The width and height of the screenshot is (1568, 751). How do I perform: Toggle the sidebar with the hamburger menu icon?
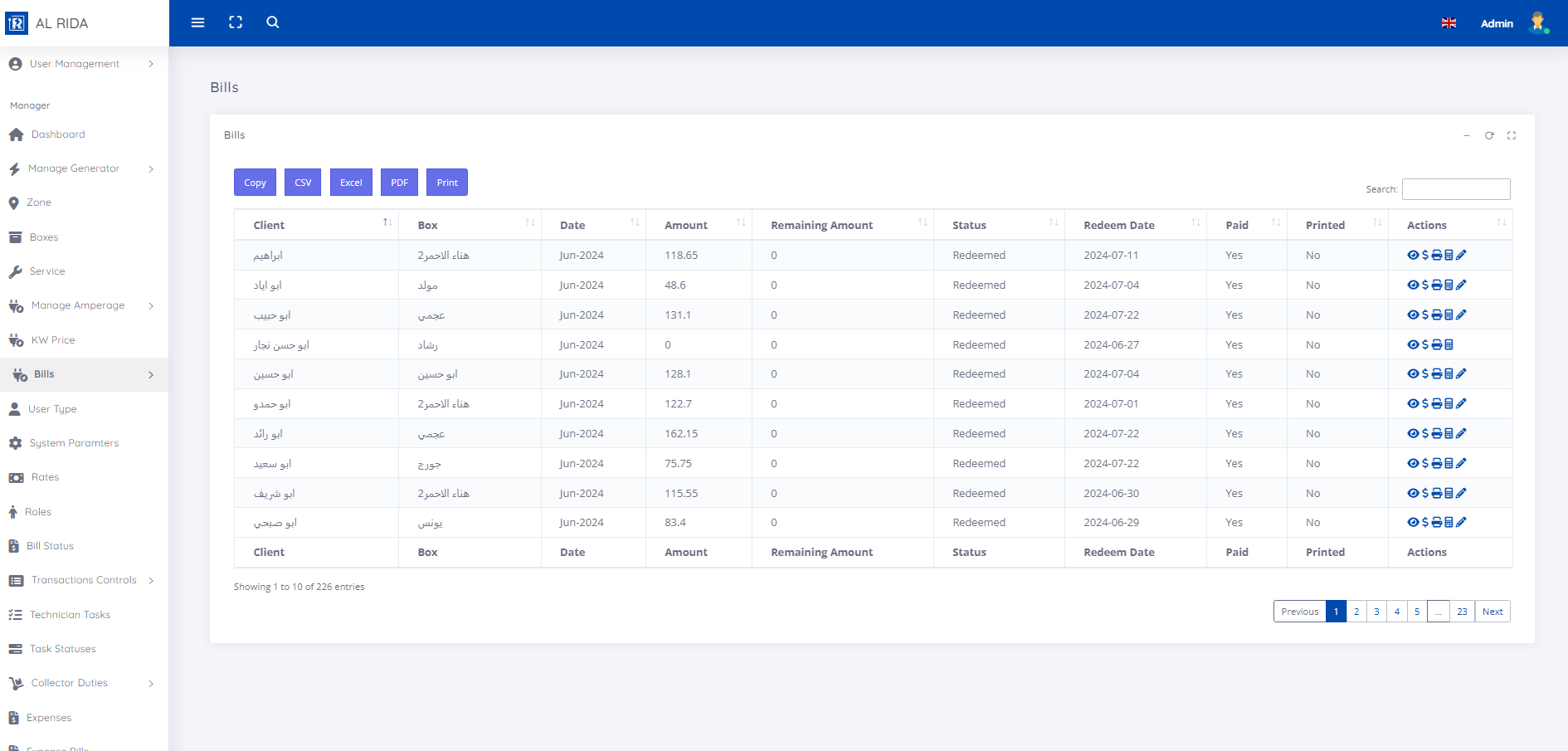click(x=197, y=22)
